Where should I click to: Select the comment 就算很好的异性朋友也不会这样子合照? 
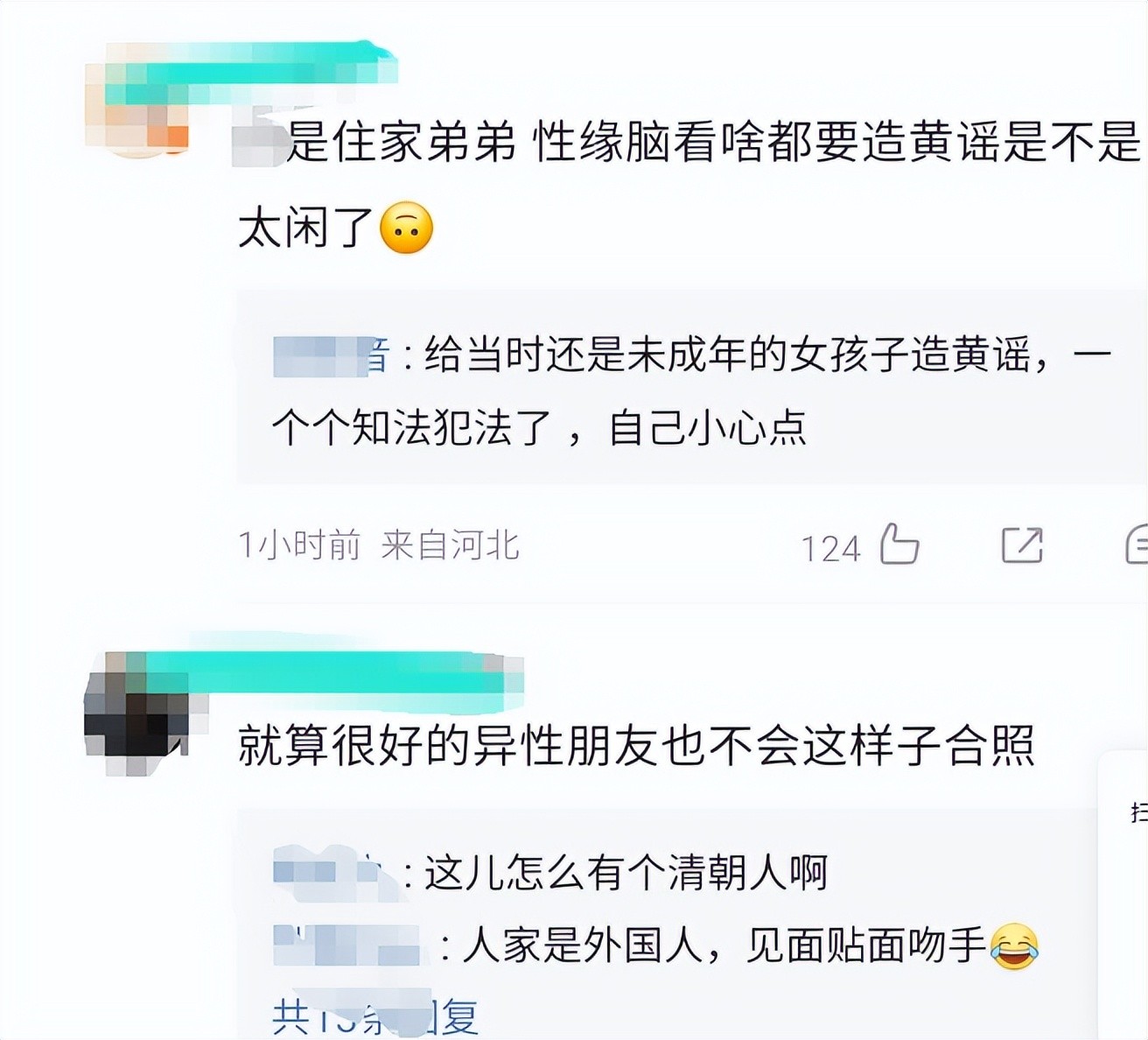click(637, 746)
